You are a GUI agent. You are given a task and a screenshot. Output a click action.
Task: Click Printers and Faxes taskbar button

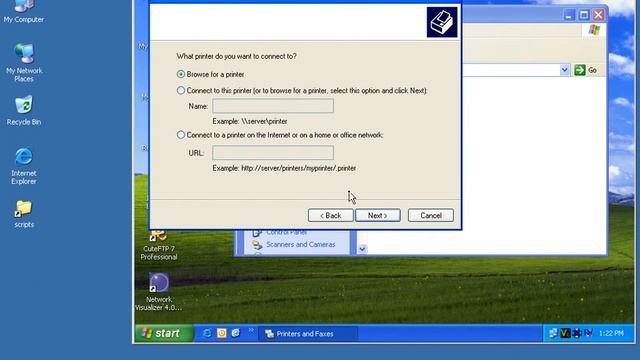(308, 334)
